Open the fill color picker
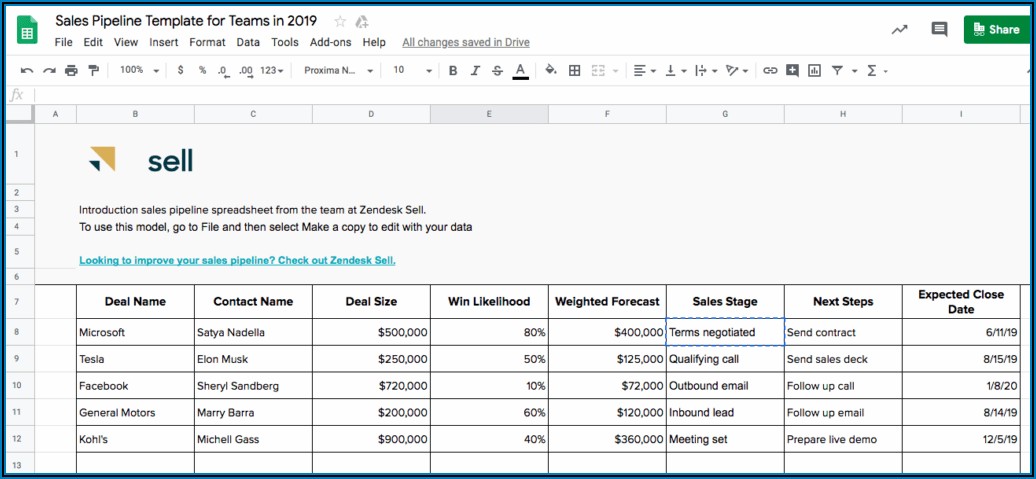 pyautogui.click(x=551, y=71)
